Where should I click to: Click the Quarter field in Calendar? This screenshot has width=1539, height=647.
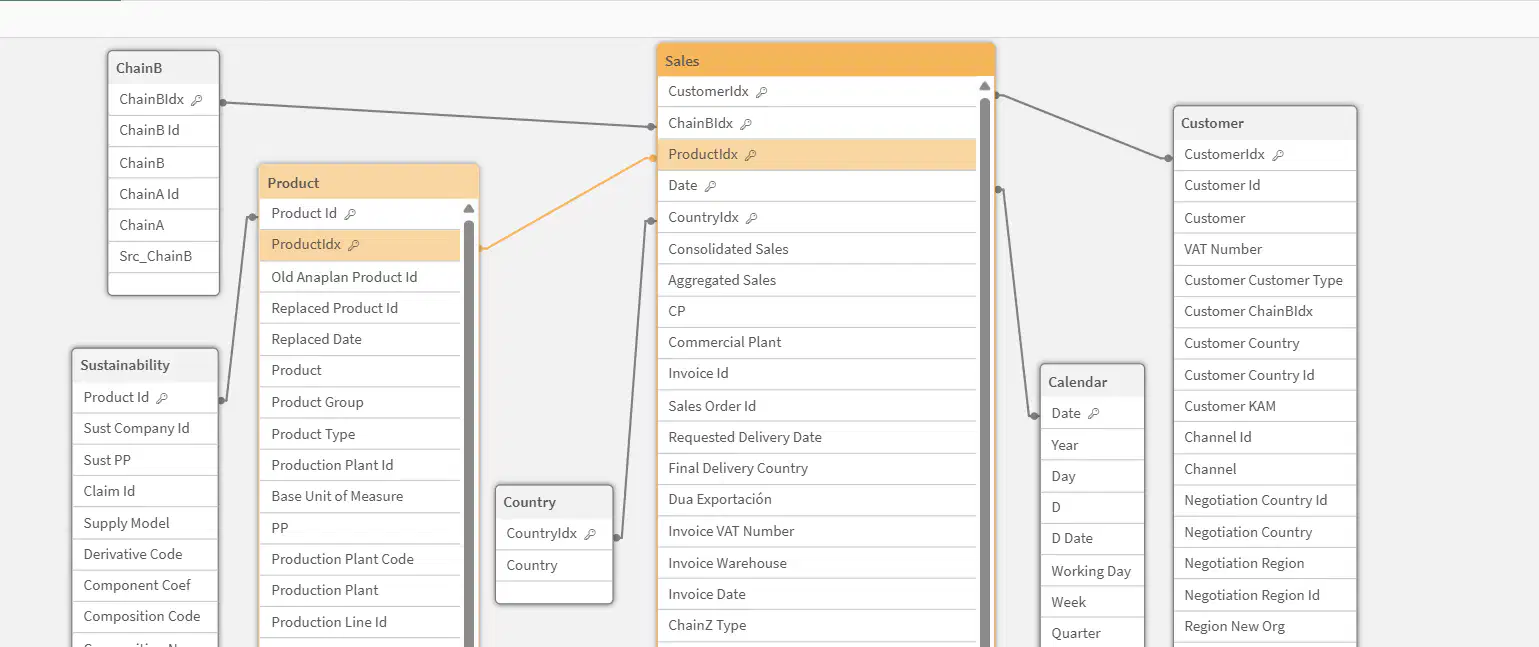[x=1092, y=633]
